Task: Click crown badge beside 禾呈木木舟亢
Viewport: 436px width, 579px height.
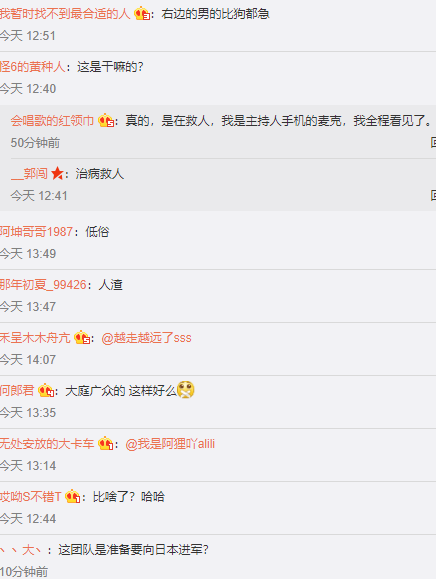Action: [x=82, y=338]
